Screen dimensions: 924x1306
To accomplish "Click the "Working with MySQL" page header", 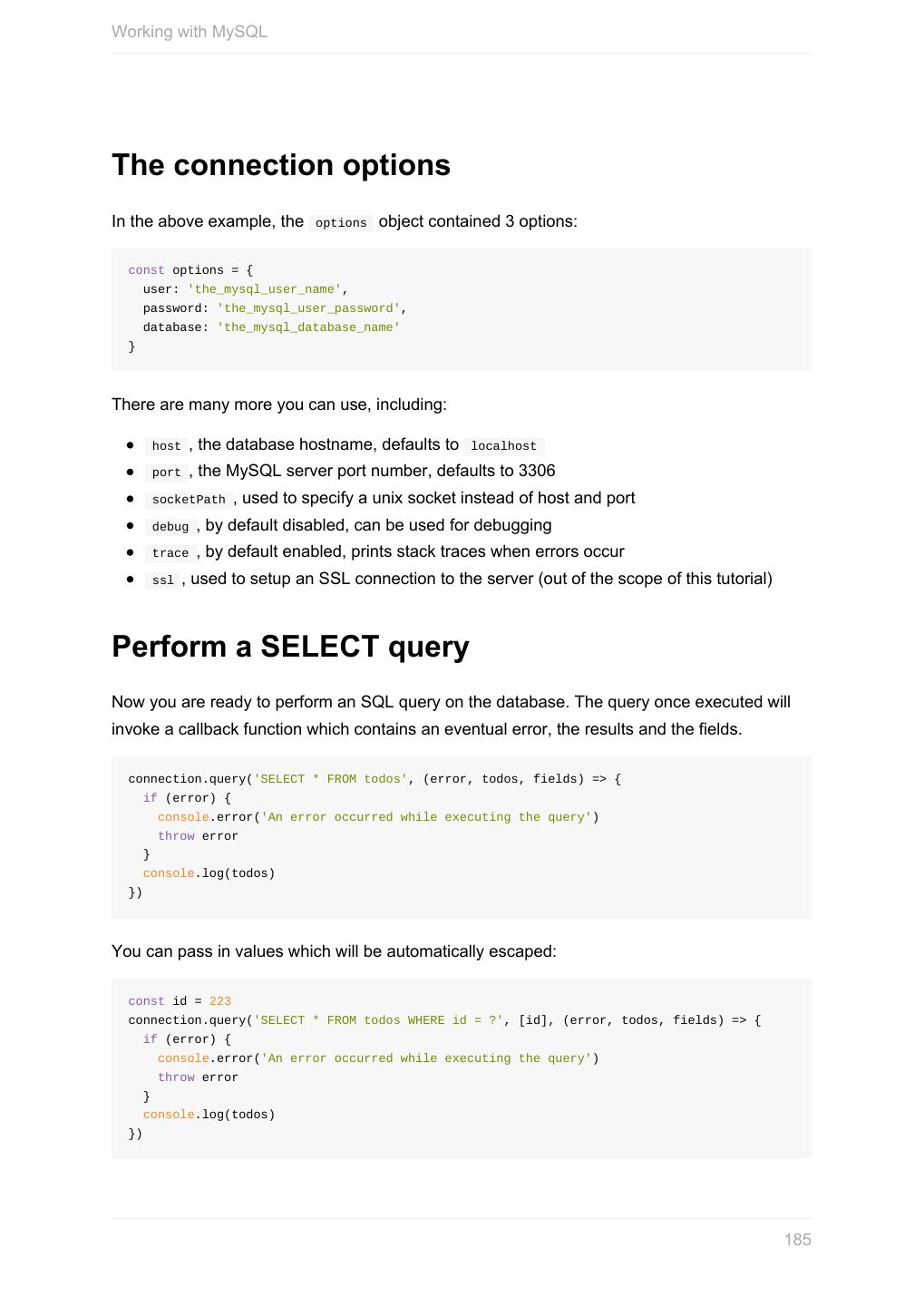I will click(190, 32).
